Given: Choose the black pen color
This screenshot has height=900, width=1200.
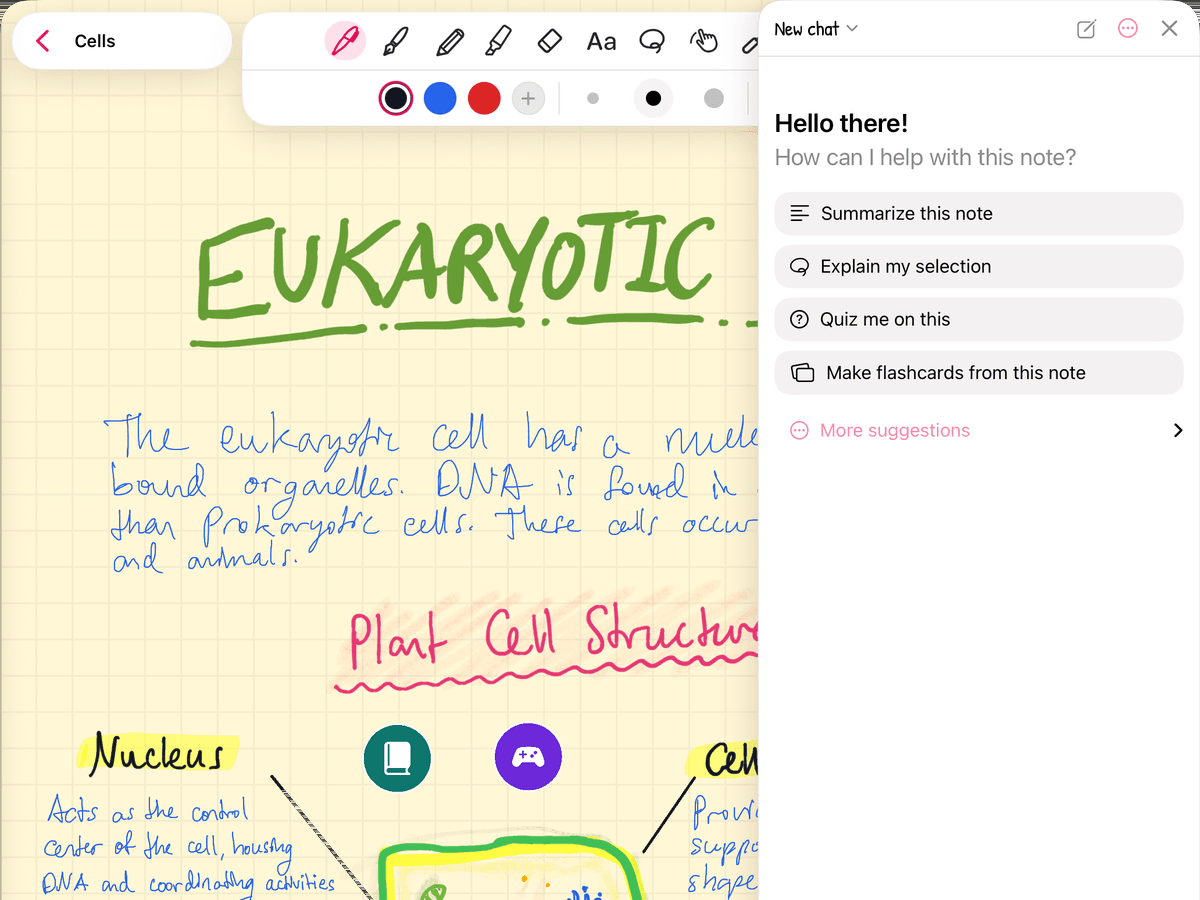Looking at the screenshot, I should point(396,98).
